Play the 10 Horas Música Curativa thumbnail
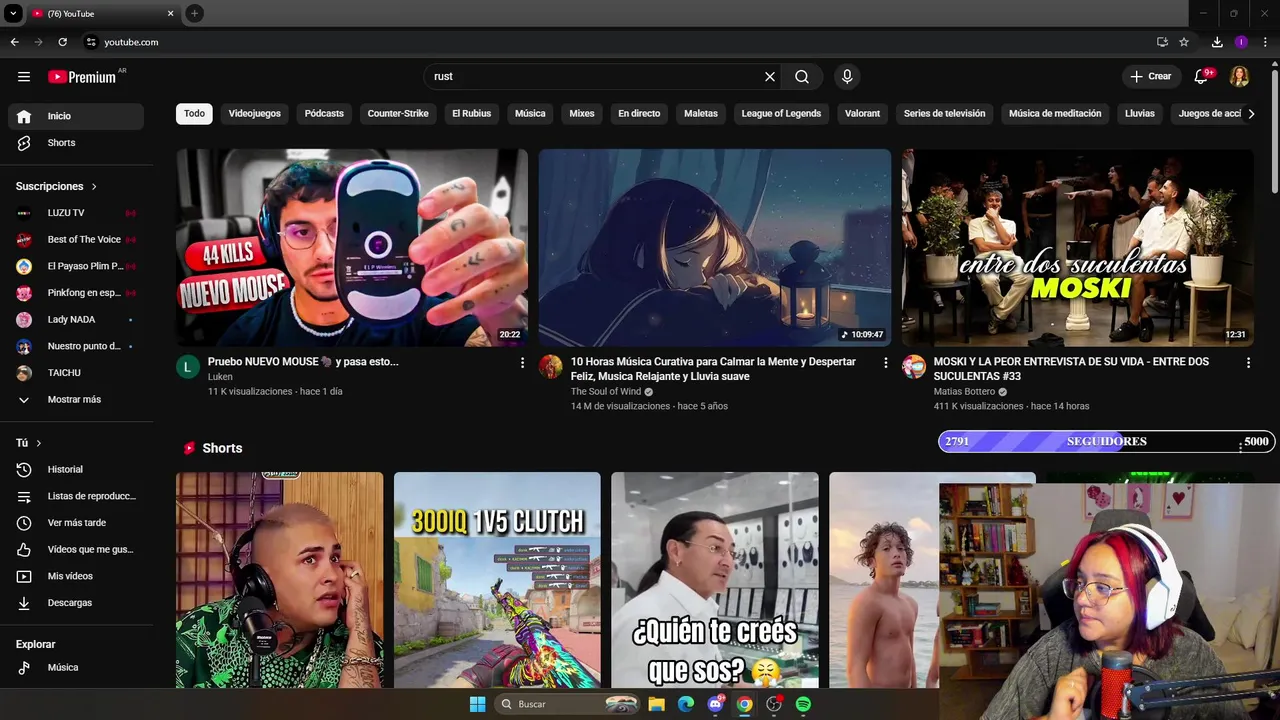Image resolution: width=1280 pixels, height=720 pixels. pos(715,247)
